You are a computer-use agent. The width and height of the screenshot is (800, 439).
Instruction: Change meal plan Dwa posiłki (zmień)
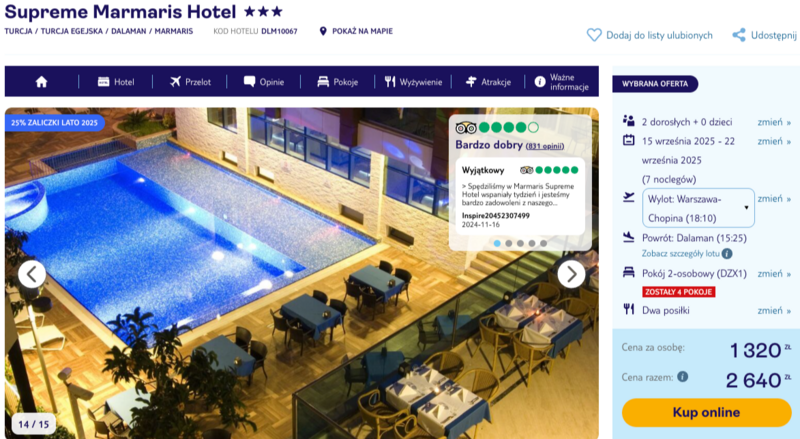coord(774,310)
